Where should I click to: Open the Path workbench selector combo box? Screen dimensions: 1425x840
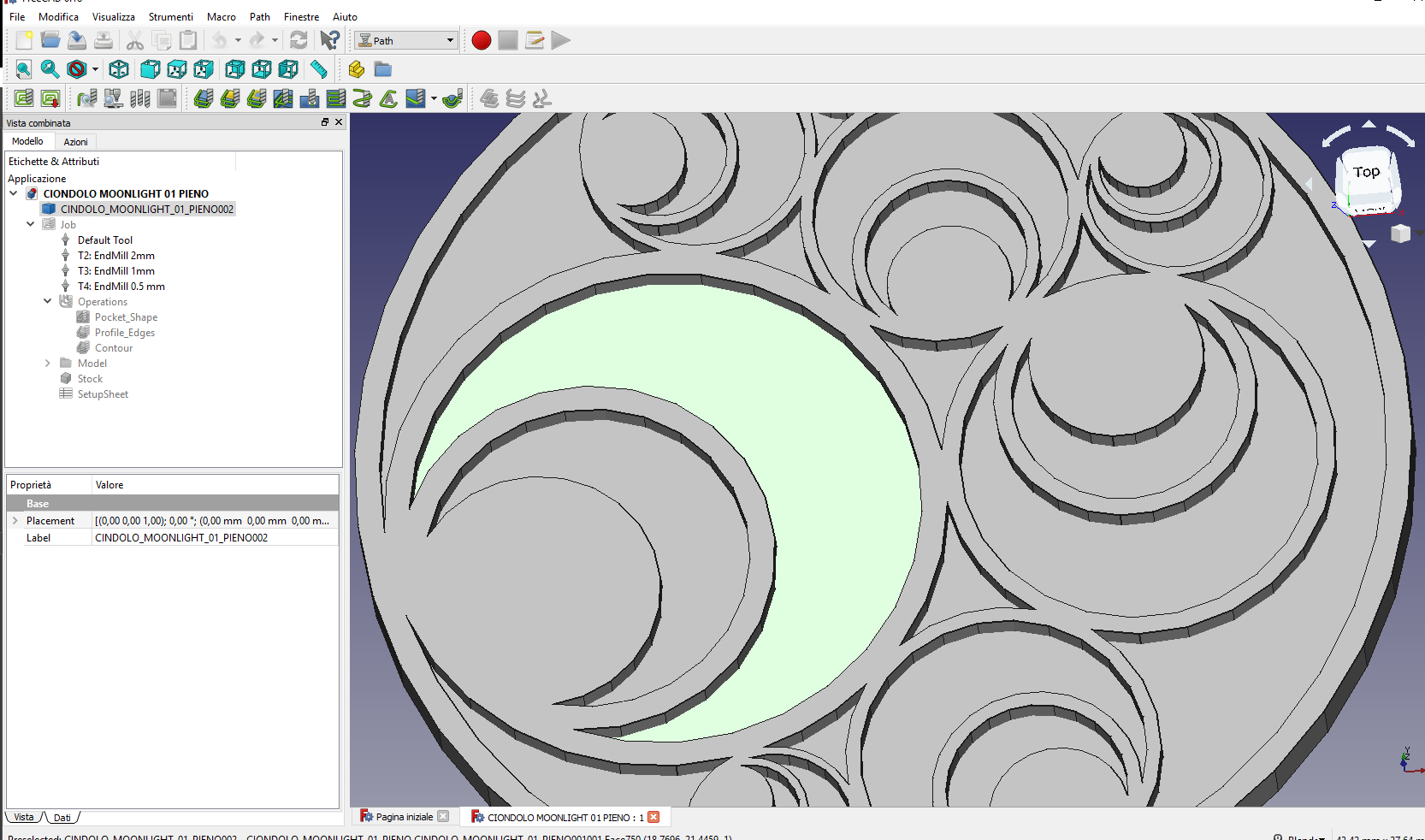[x=405, y=40]
